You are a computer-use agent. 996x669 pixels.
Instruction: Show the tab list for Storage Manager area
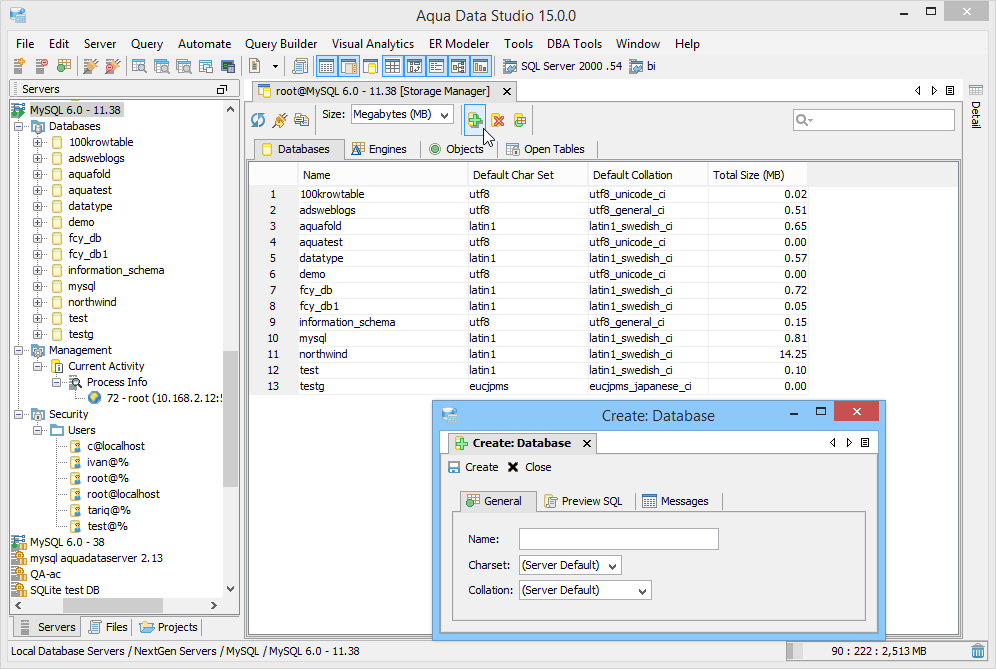coord(950,91)
